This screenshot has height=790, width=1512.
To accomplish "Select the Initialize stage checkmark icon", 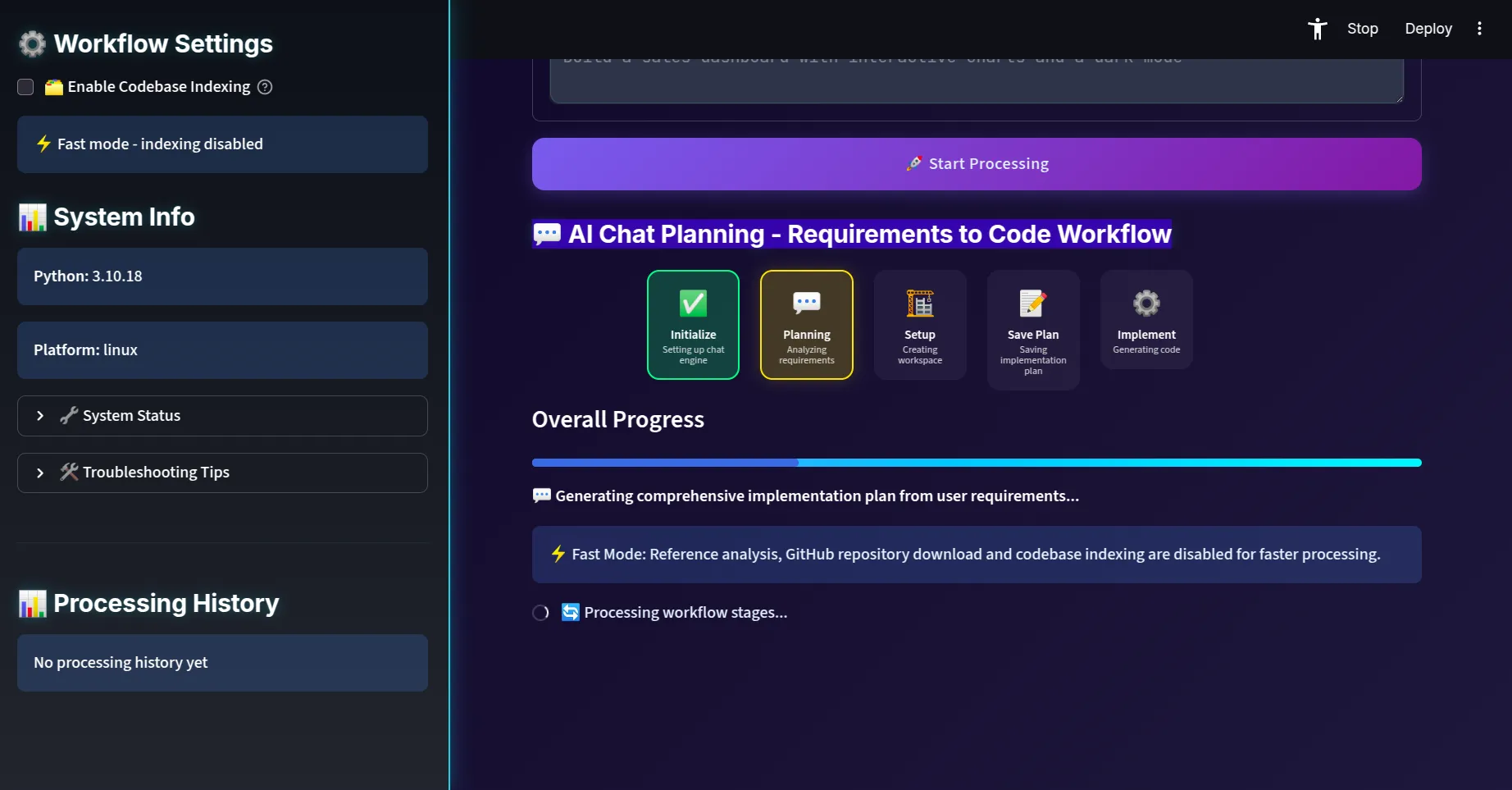I will (693, 303).
